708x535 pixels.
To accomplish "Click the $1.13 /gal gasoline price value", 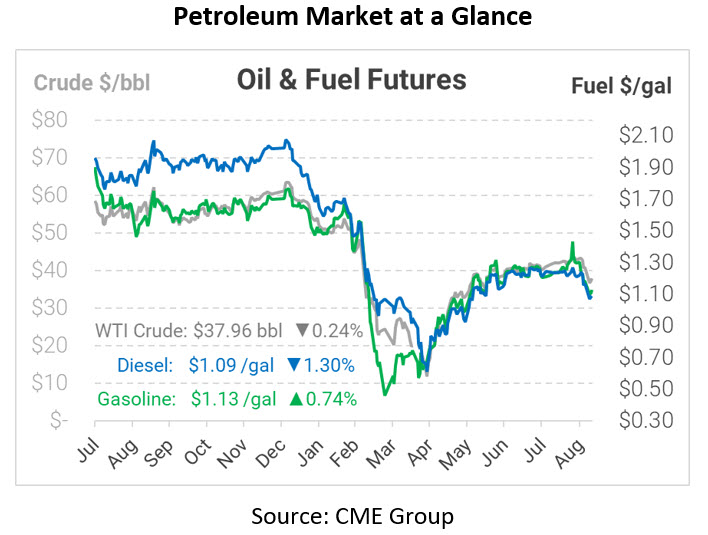I will (x=236, y=399).
